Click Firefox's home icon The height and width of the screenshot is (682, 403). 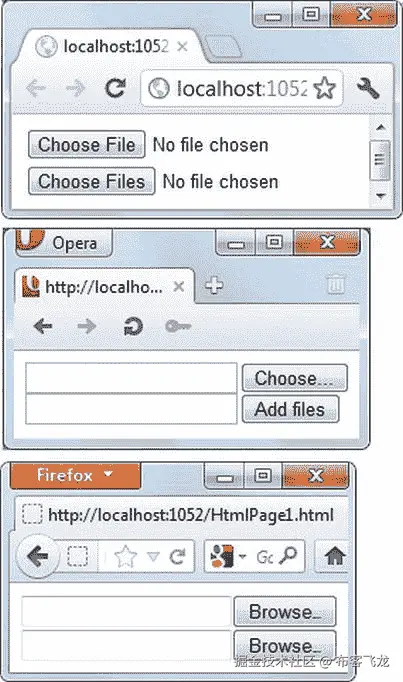(x=335, y=556)
